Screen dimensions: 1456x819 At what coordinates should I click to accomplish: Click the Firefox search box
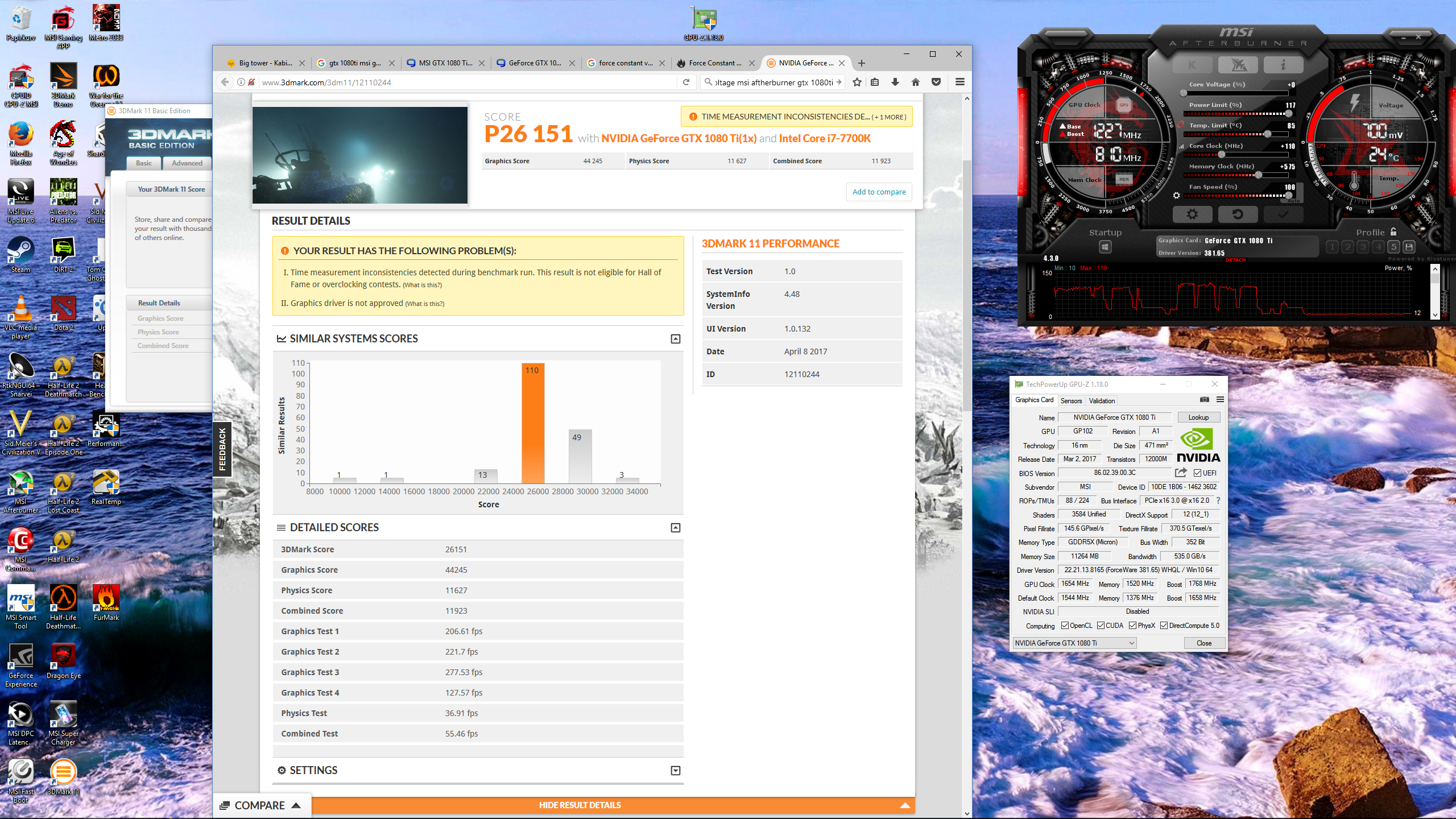coord(772,82)
